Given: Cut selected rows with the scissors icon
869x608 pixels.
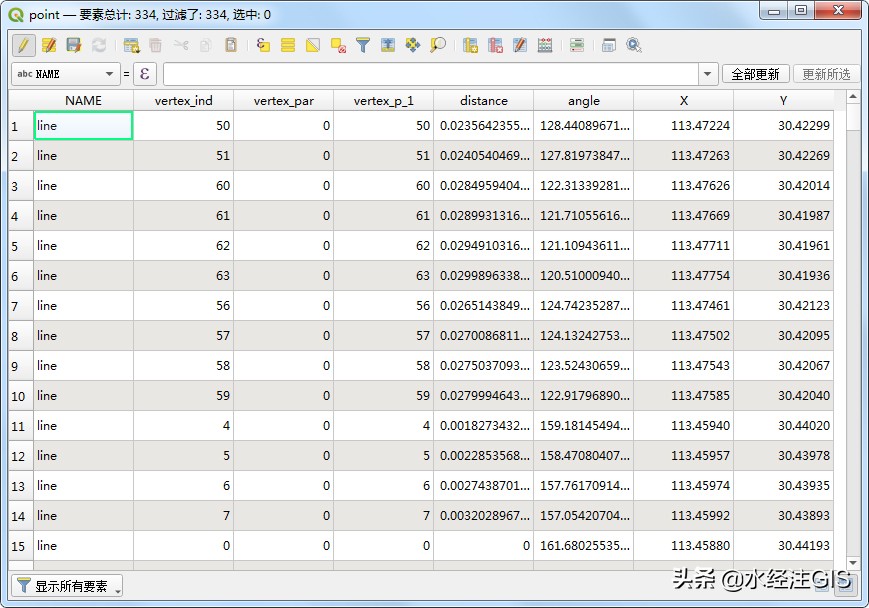Looking at the screenshot, I should [181, 45].
